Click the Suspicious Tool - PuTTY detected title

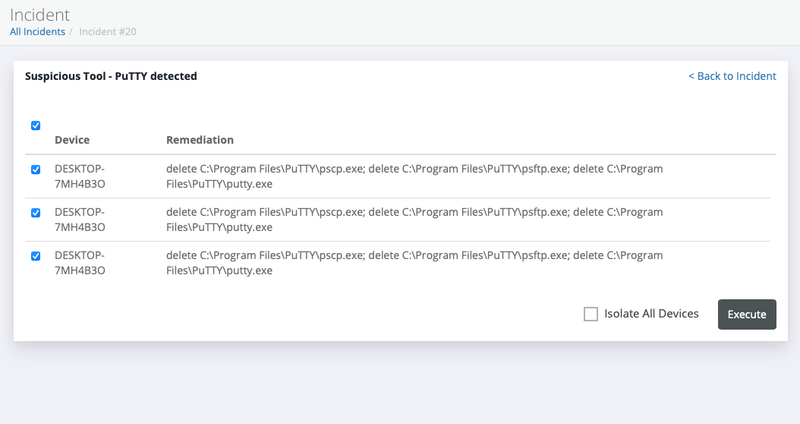pos(111,76)
